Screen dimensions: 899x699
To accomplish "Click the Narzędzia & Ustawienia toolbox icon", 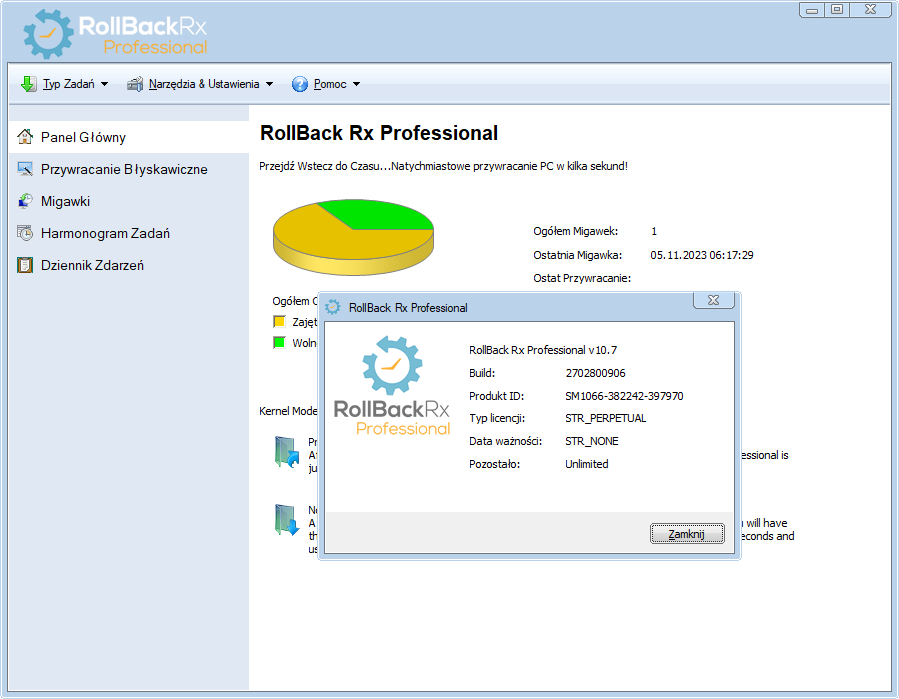I will pos(135,84).
